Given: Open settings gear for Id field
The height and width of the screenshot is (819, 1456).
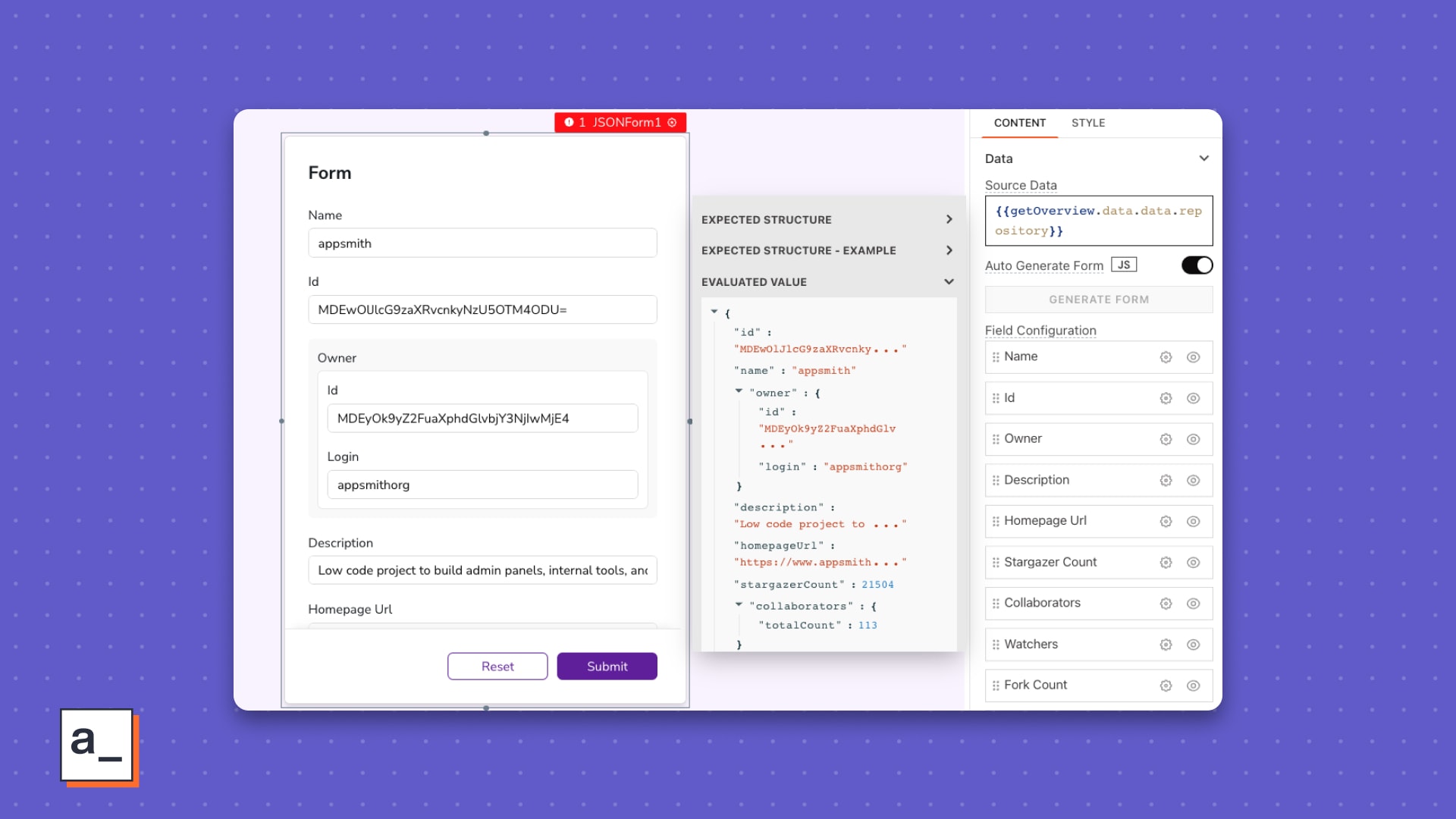Looking at the screenshot, I should (x=1166, y=398).
